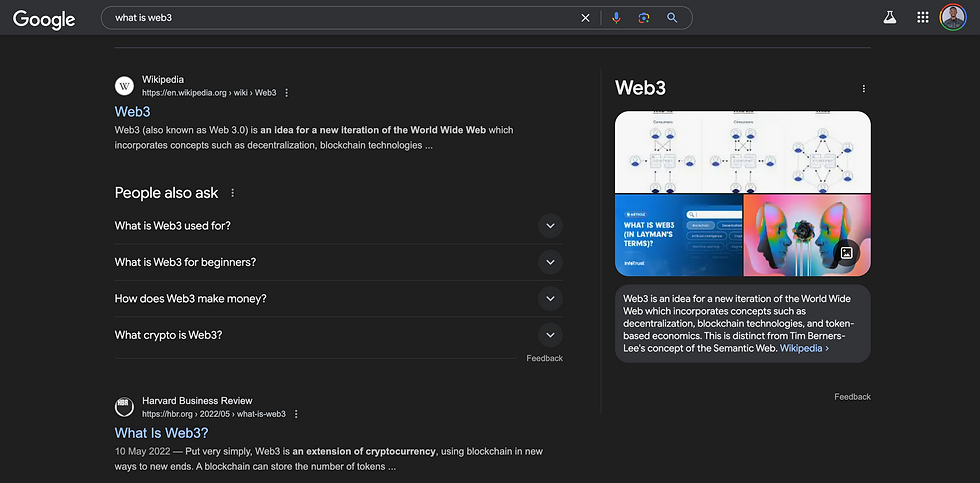Start voice search with the microphone icon
This screenshot has height=483, width=980.
[x=616, y=18]
